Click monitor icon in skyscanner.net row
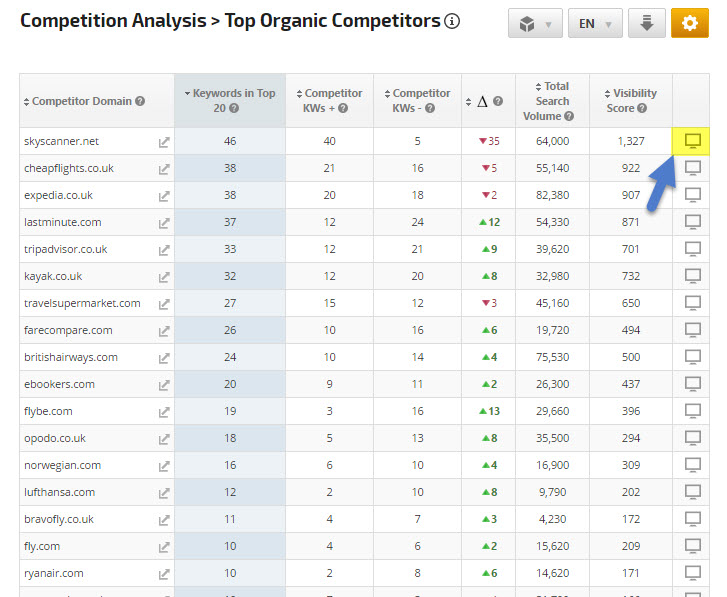This screenshot has width=727, height=597. [693, 141]
